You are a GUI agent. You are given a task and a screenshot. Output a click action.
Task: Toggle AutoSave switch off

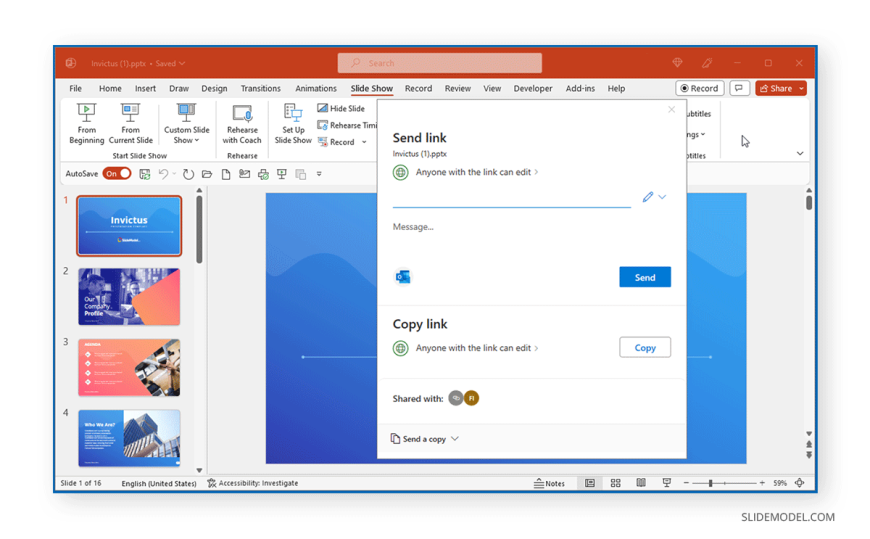pos(117,174)
